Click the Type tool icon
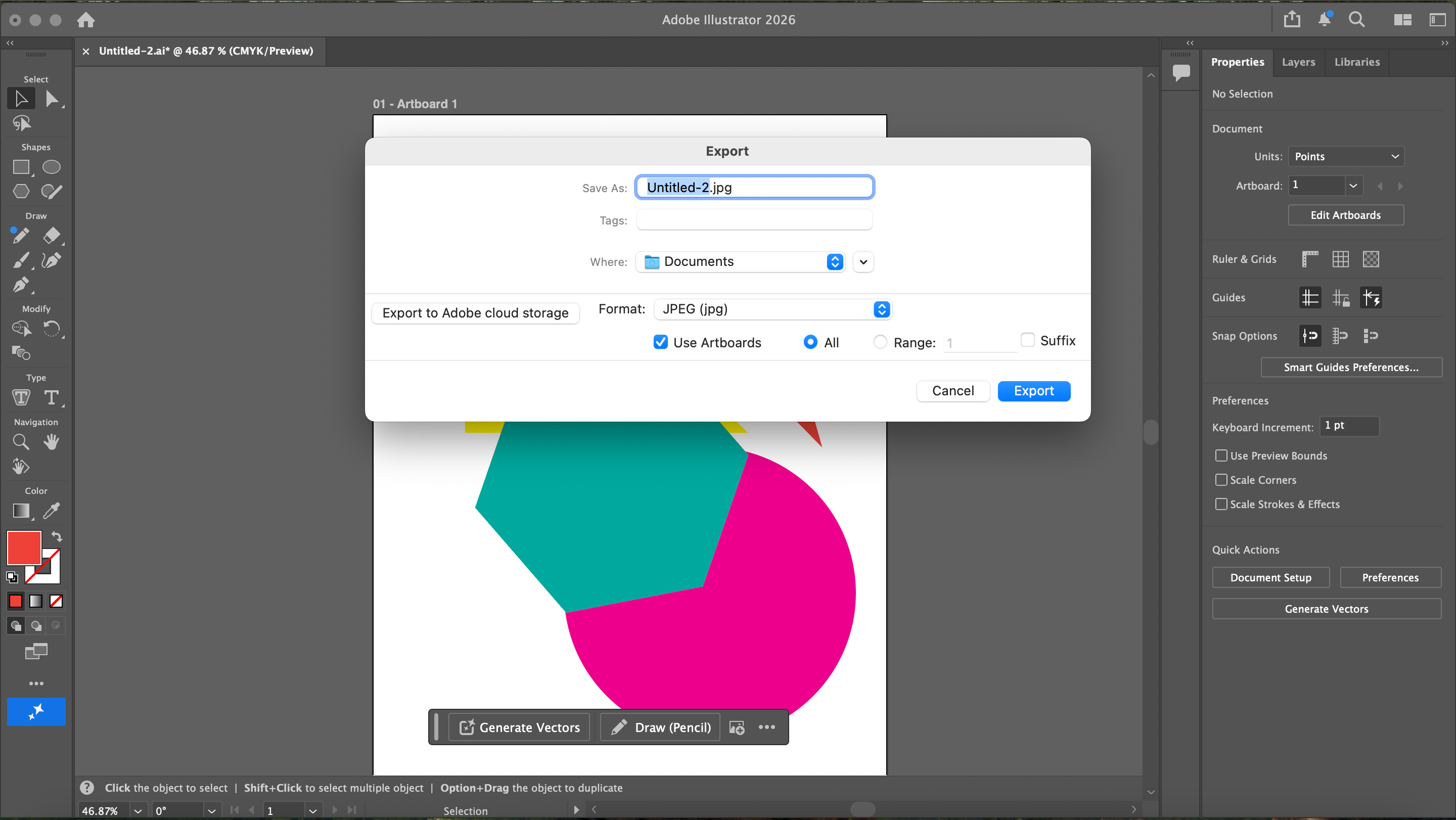The width and height of the screenshot is (1456, 820). [52, 397]
